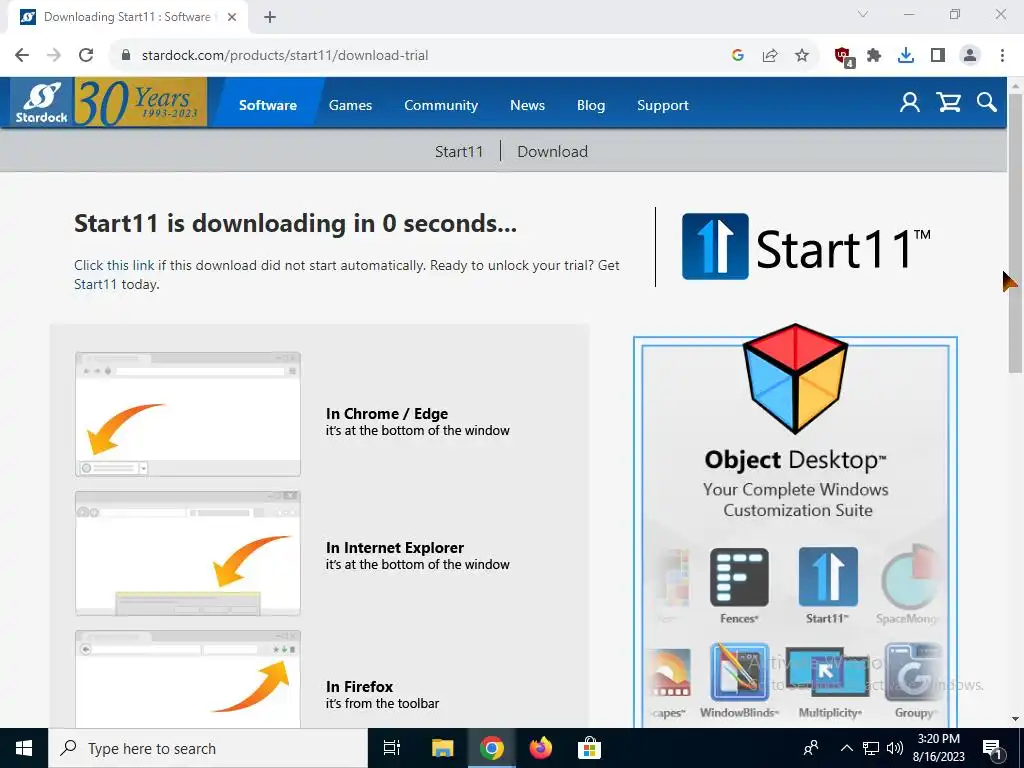Image resolution: width=1024 pixels, height=768 pixels.
Task: Open Task View in taskbar
Action: (x=391, y=748)
